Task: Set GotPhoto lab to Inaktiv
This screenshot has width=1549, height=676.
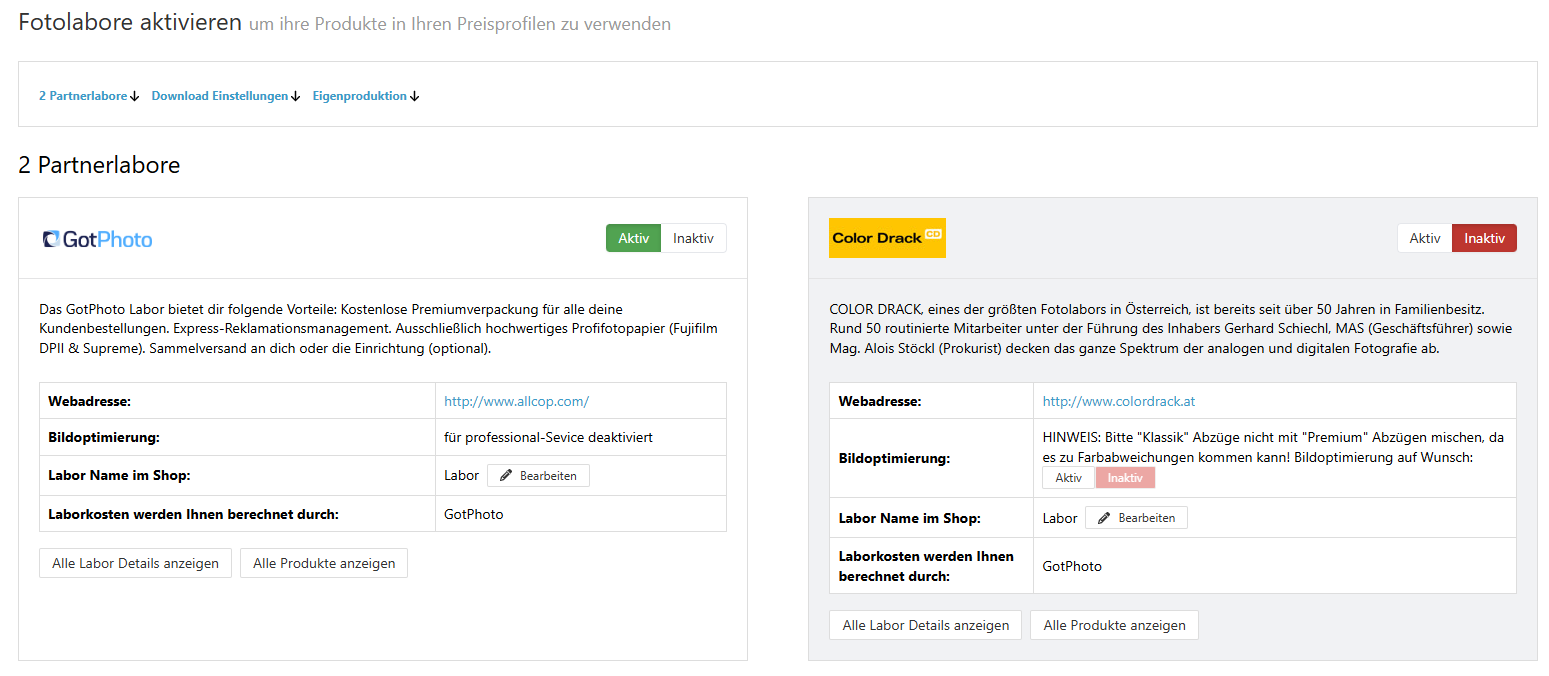Action: pos(693,238)
